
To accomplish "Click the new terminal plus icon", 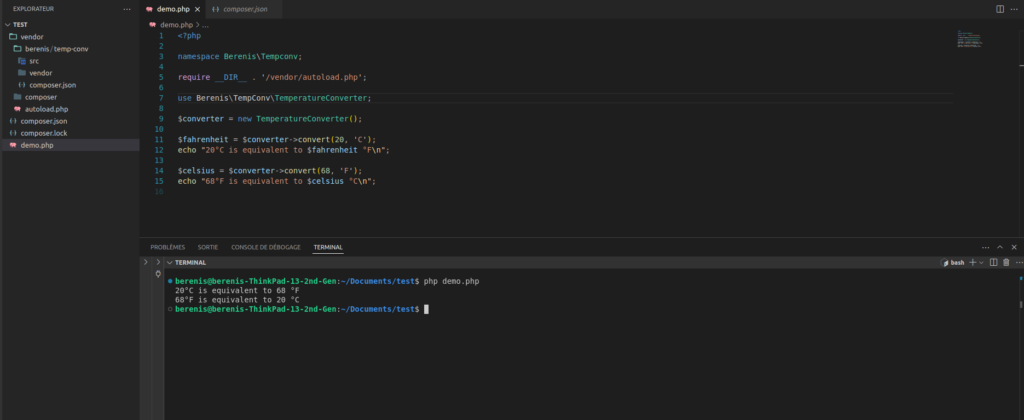I will [972, 262].
